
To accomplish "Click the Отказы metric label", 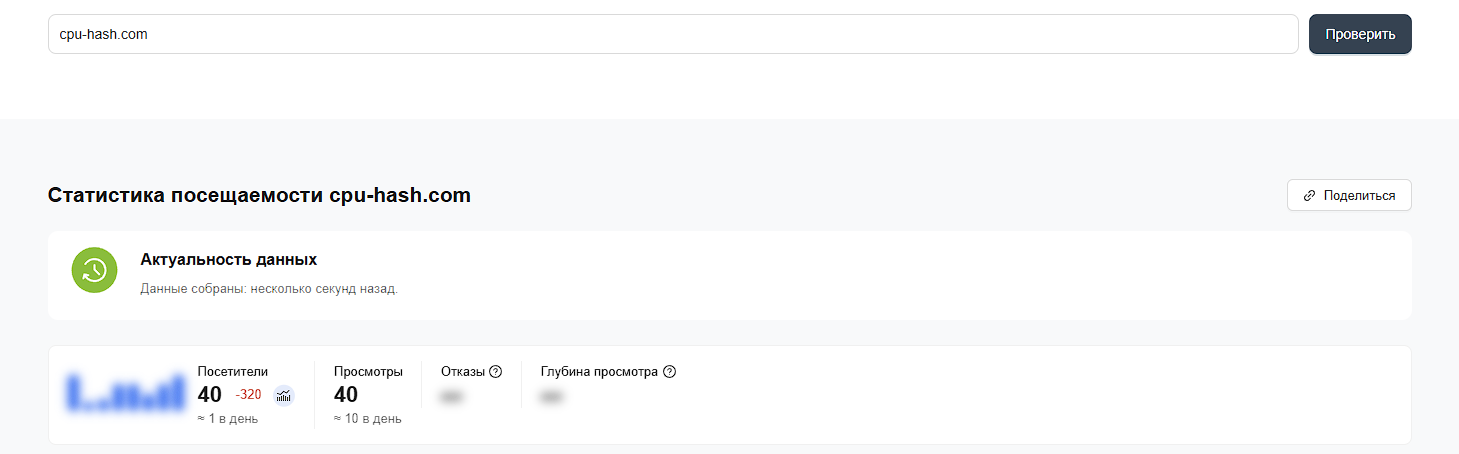I will [x=462, y=371].
